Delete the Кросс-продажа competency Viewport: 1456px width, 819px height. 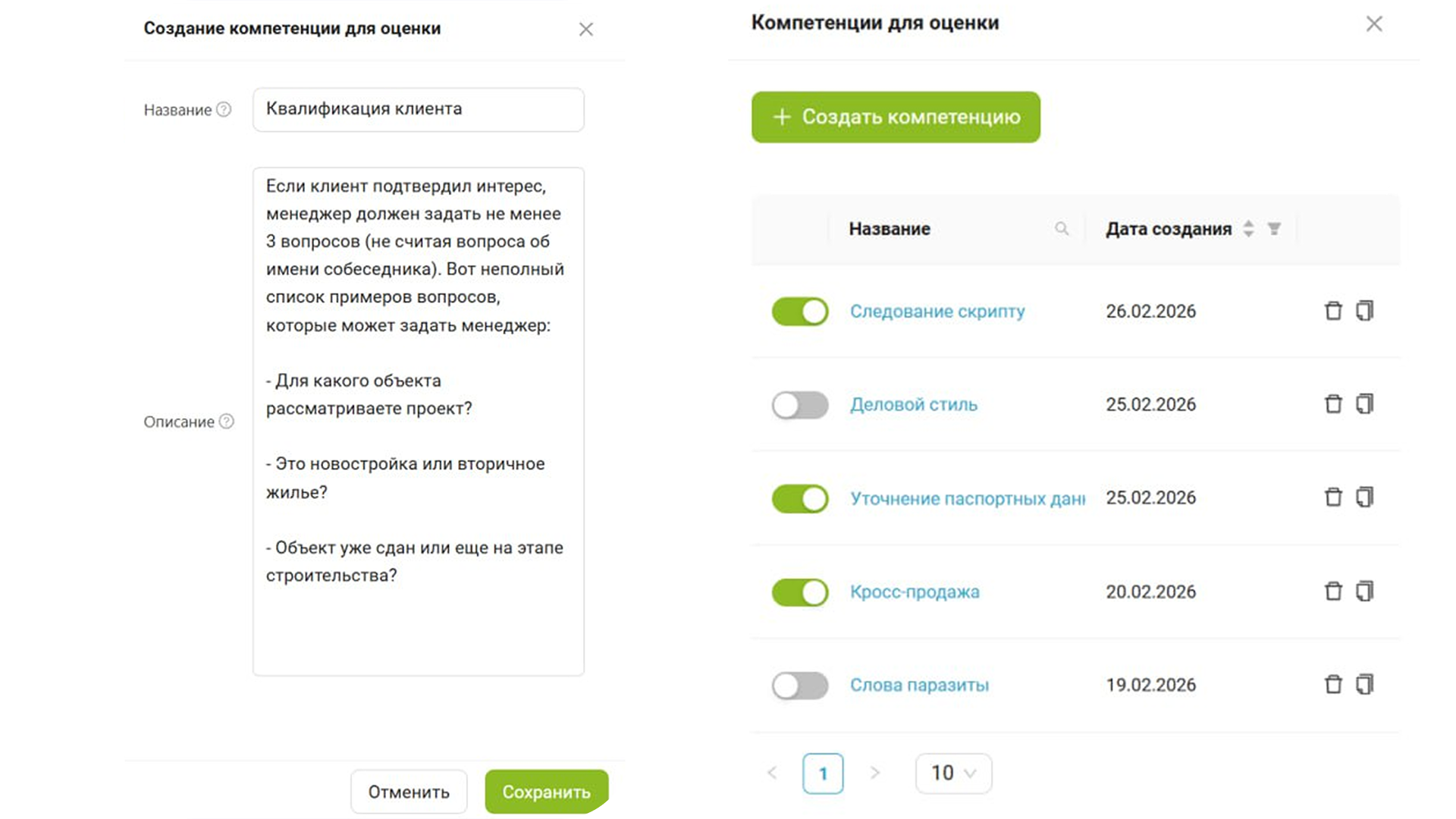point(1332,591)
